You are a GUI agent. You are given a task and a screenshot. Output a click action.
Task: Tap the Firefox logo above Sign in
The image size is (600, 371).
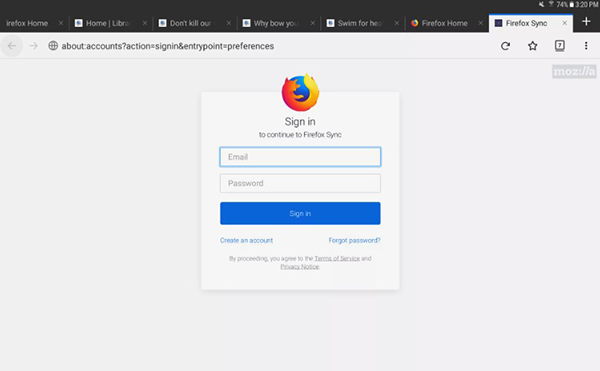pos(300,92)
